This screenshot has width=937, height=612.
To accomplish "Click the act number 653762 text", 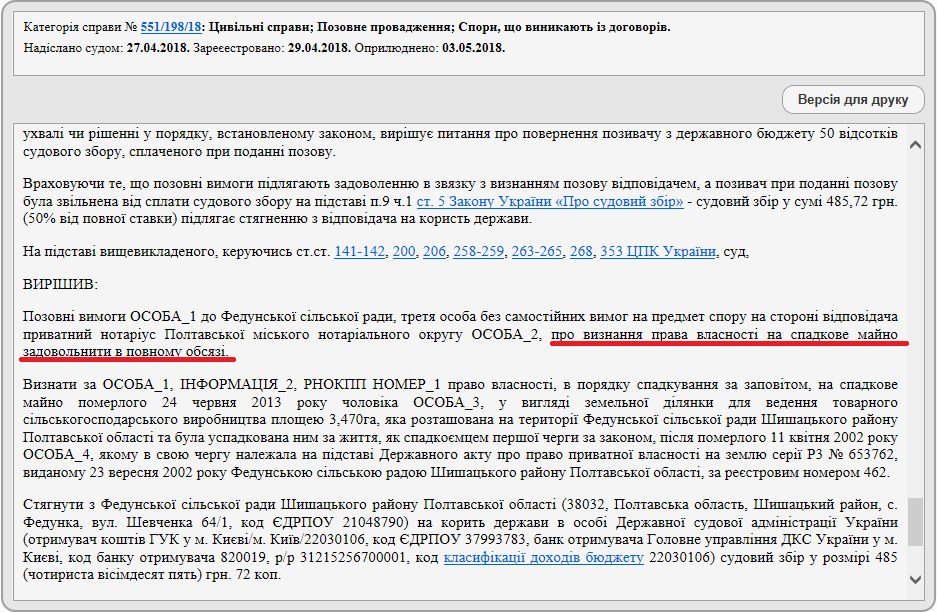I will (x=873, y=455).
